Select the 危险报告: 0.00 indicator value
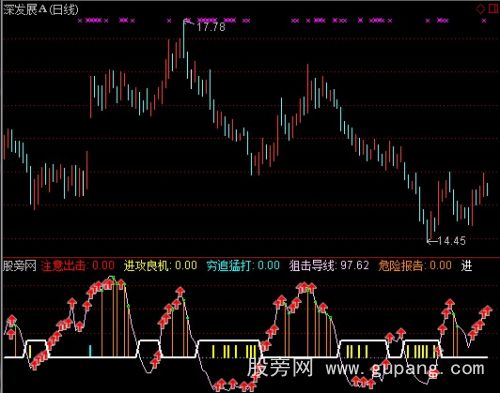The width and height of the screenshot is (500, 393). point(415,266)
